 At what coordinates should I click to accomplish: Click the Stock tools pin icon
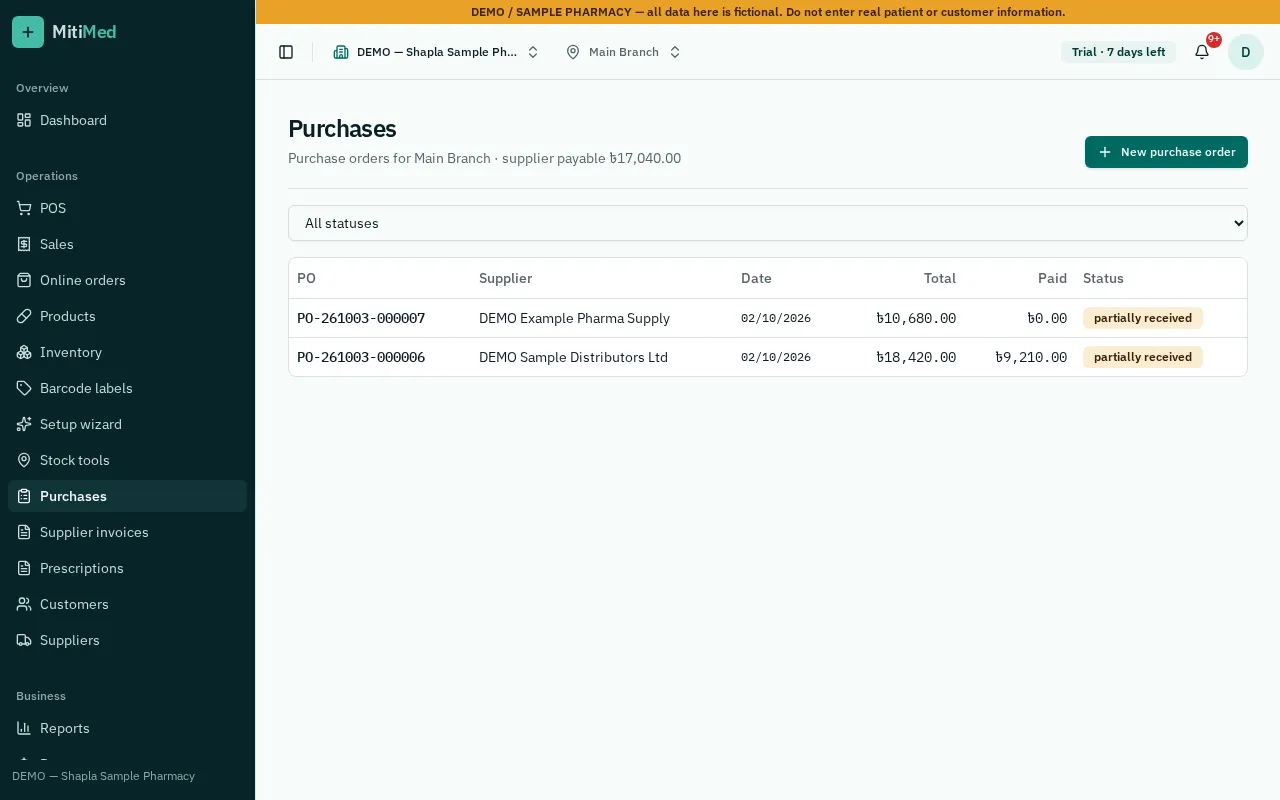pos(24,460)
